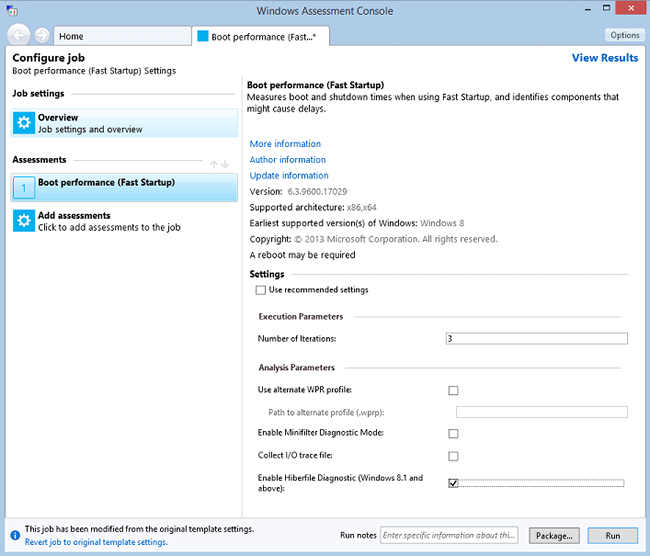
Task: Switch to the Home tab
Action: coord(120,36)
